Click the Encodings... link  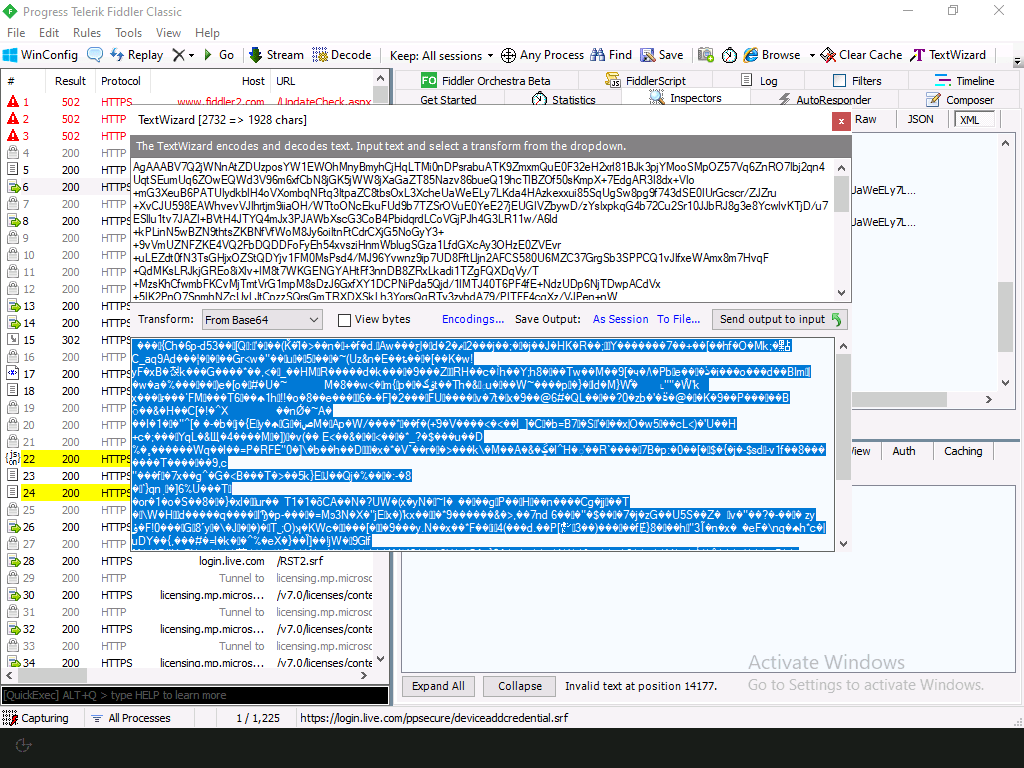[x=473, y=320]
